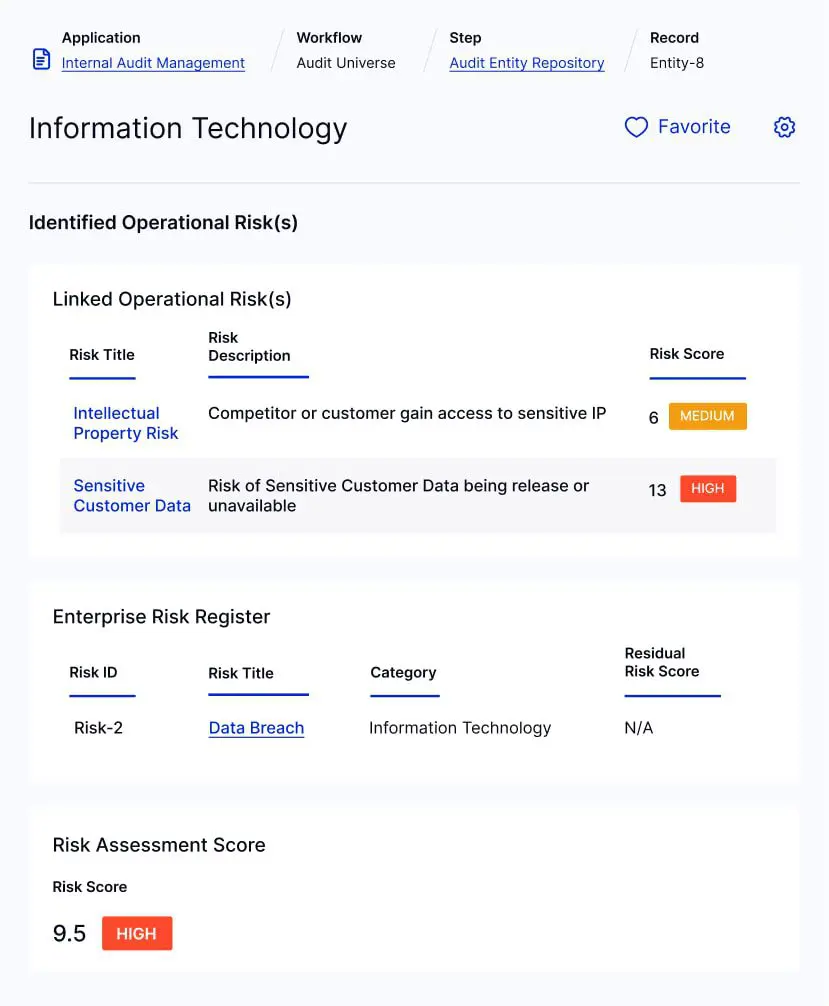Click the Information Technology page title
This screenshot has width=829, height=1006.
(x=188, y=129)
